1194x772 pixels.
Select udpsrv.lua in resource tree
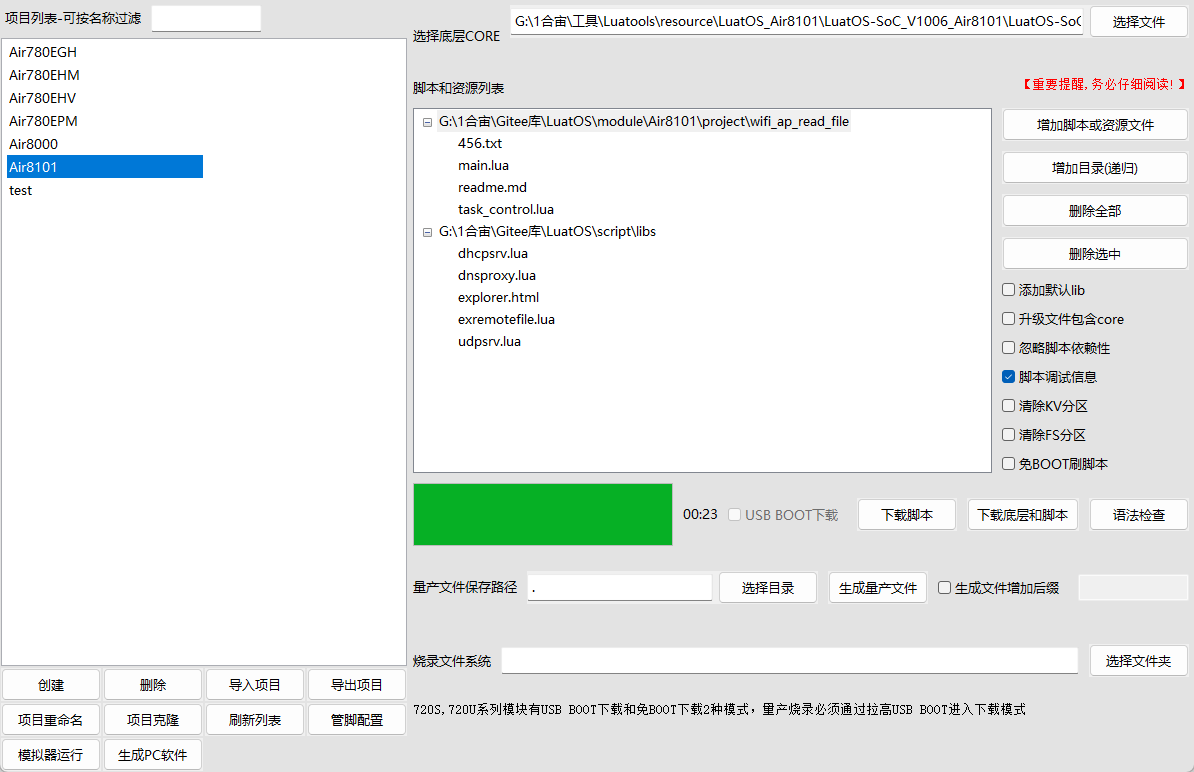point(490,342)
